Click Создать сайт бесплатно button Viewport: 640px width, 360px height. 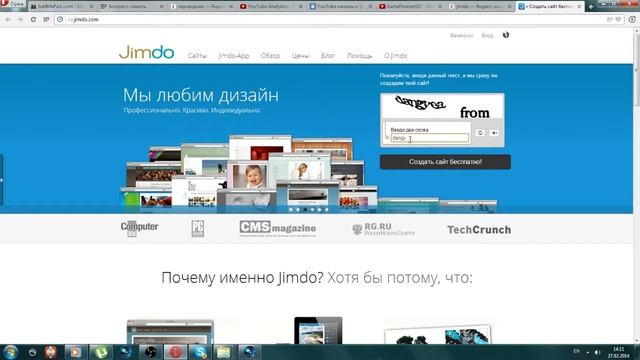[x=445, y=162]
